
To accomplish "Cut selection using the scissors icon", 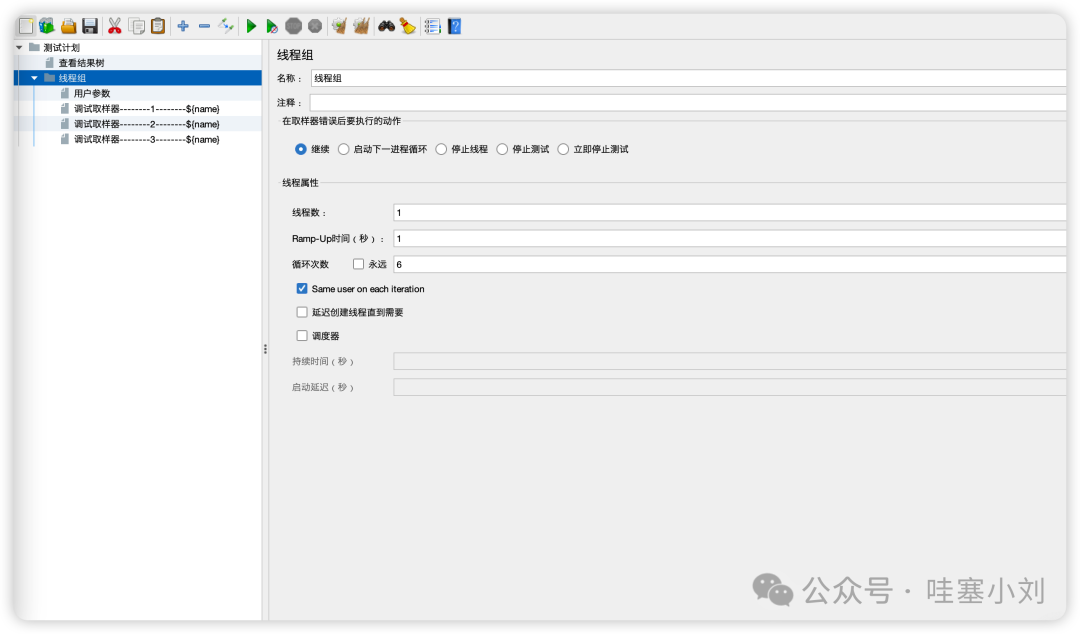I will (x=114, y=26).
